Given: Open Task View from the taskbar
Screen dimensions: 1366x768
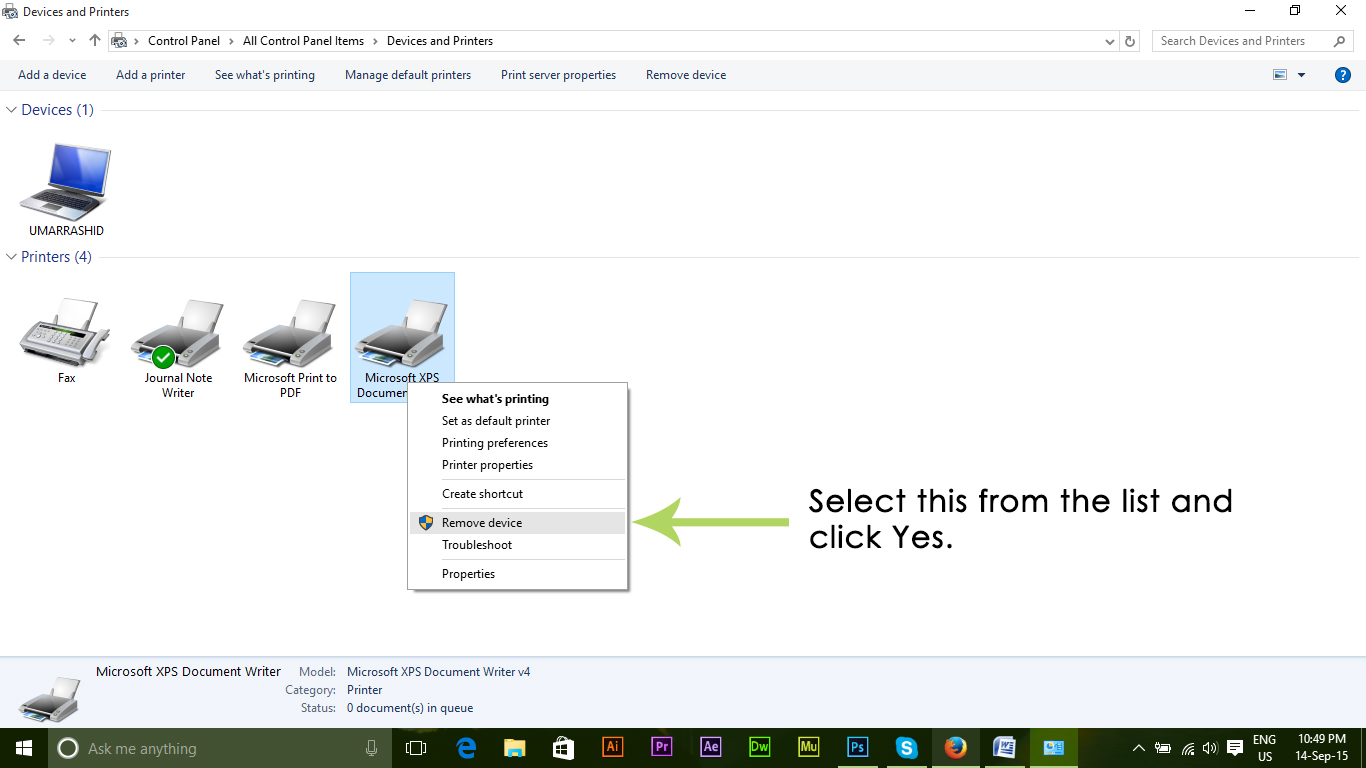Looking at the screenshot, I should coord(416,748).
